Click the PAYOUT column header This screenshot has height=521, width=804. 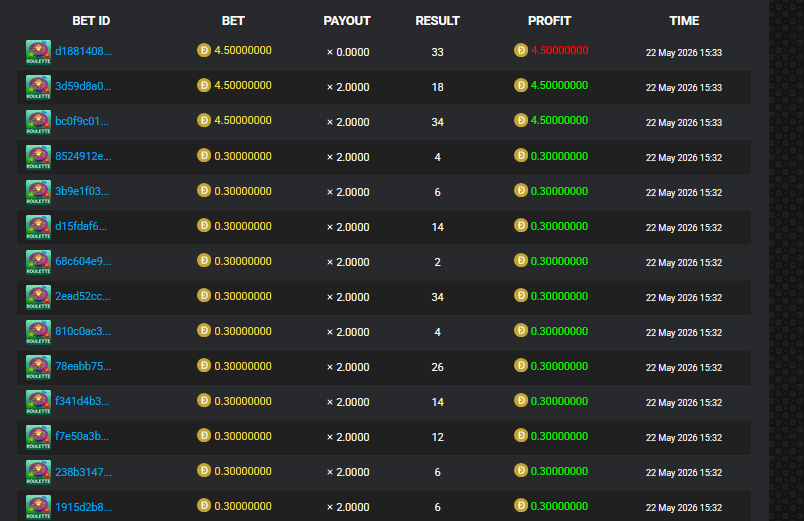pyautogui.click(x=347, y=21)
